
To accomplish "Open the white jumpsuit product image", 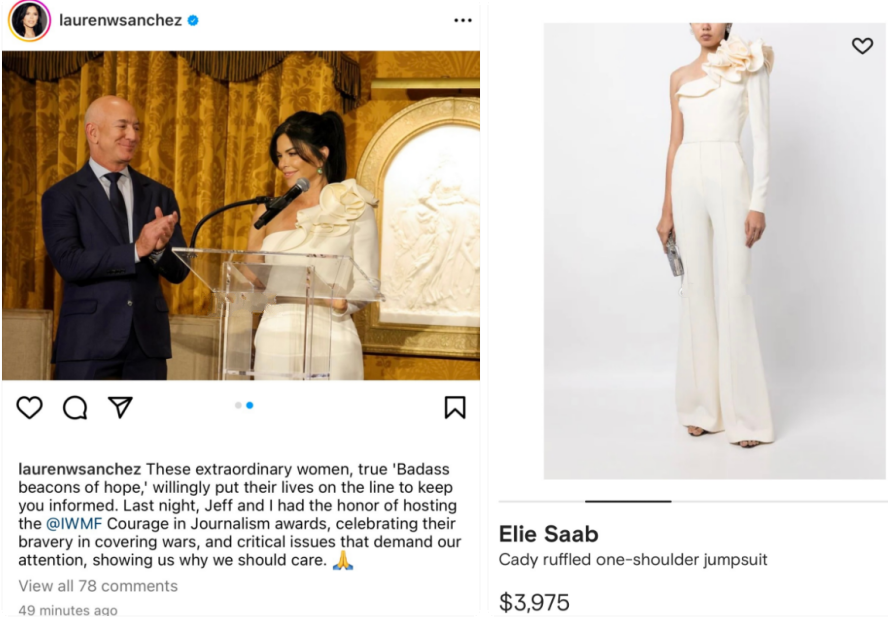I will [714, 250].
